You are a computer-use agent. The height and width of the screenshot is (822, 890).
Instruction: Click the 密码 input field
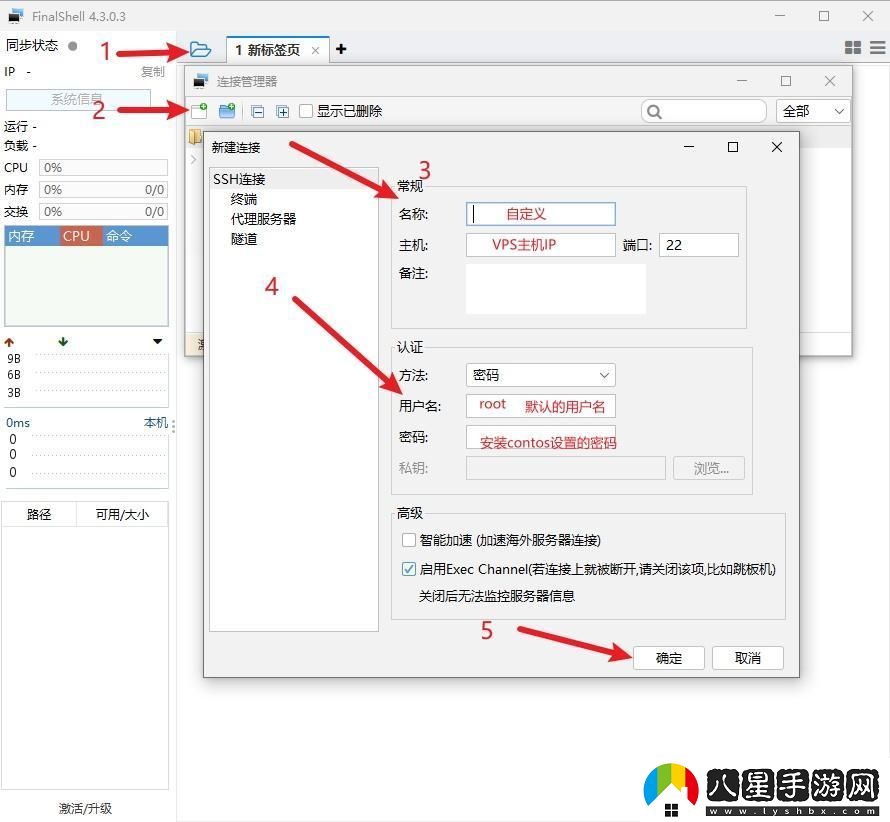point(540,437)
